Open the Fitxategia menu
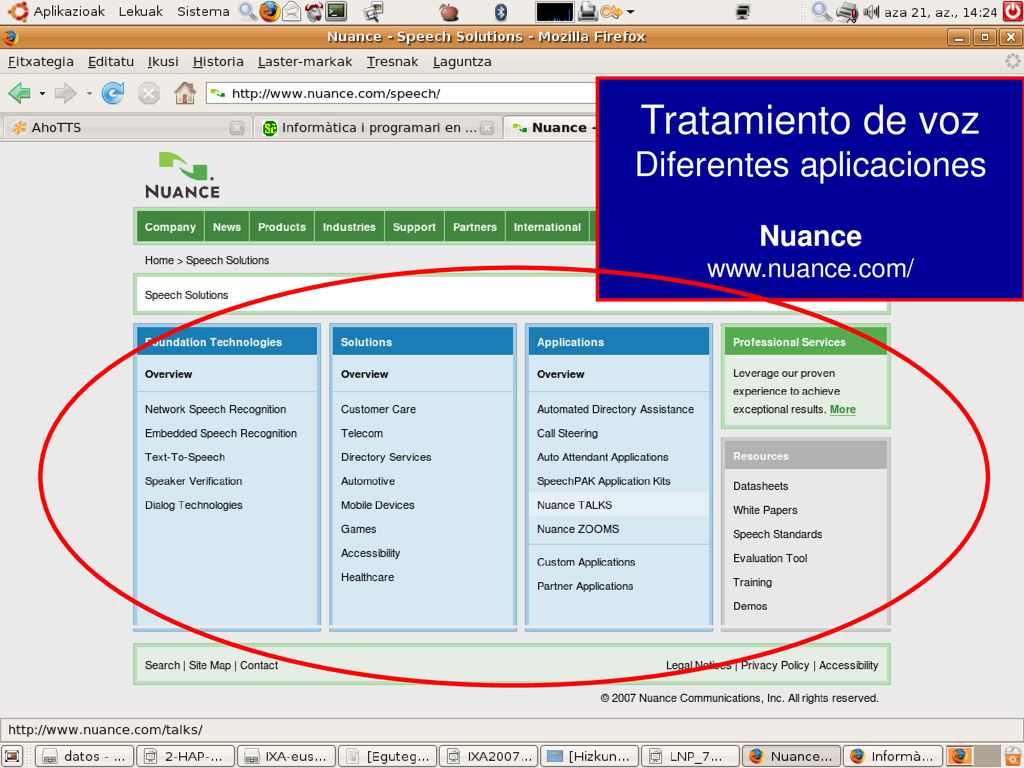The width and height of the screenshot is (1024, 768). tap(40, 61)
